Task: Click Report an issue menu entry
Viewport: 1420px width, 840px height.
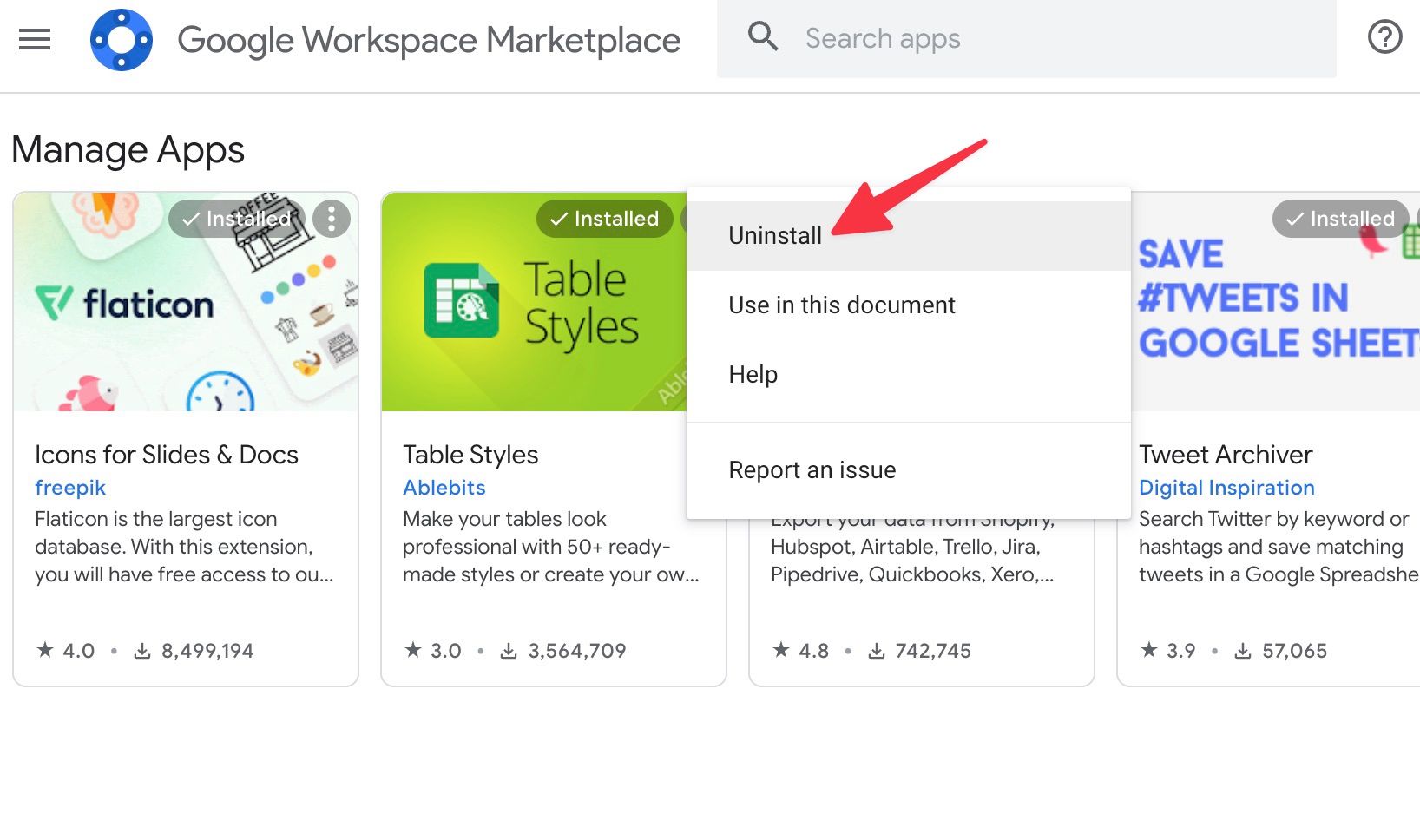Action: [812, 469]
